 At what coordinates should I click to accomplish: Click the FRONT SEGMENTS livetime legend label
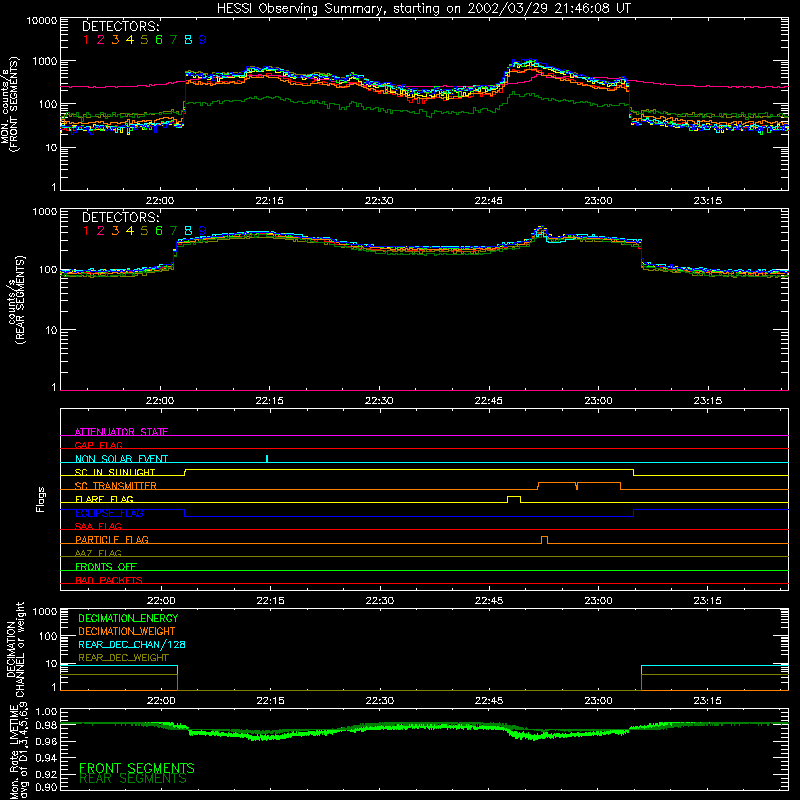point(137,768)
